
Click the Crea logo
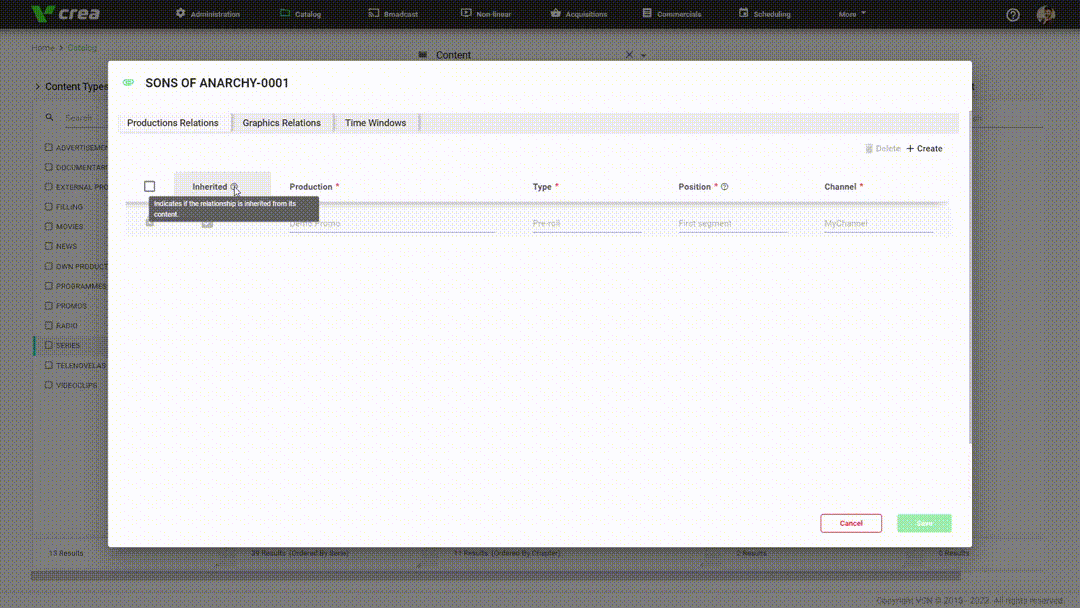click(66, 14)
